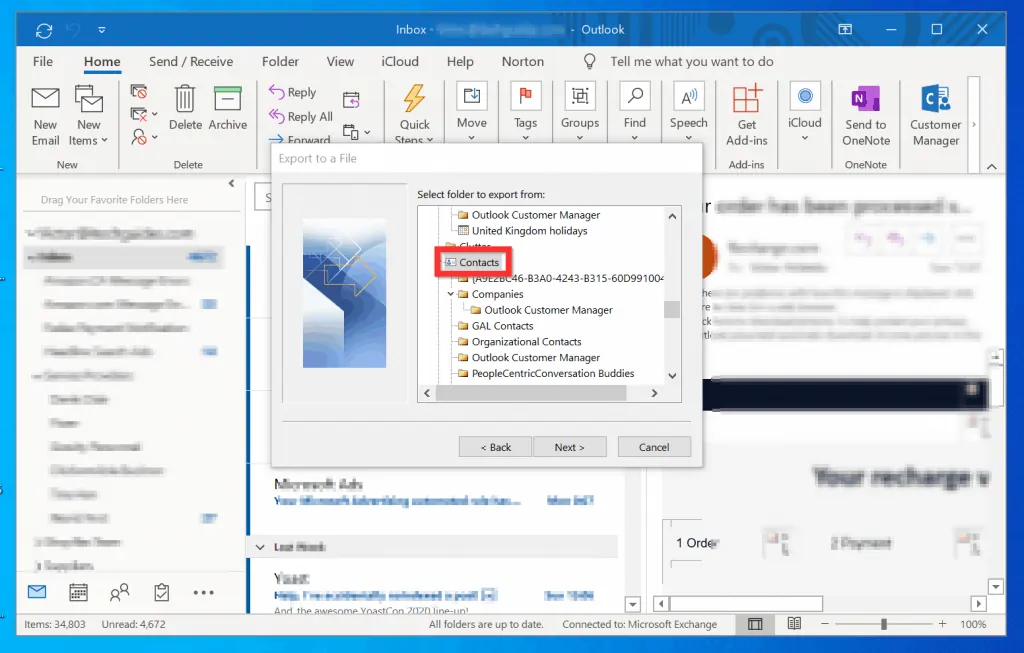Select the PeopleCentricConversation Buddies folder

coord(552,374)
